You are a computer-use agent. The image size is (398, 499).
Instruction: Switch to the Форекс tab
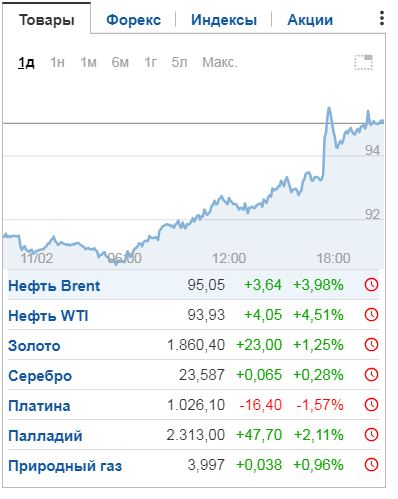133,20
